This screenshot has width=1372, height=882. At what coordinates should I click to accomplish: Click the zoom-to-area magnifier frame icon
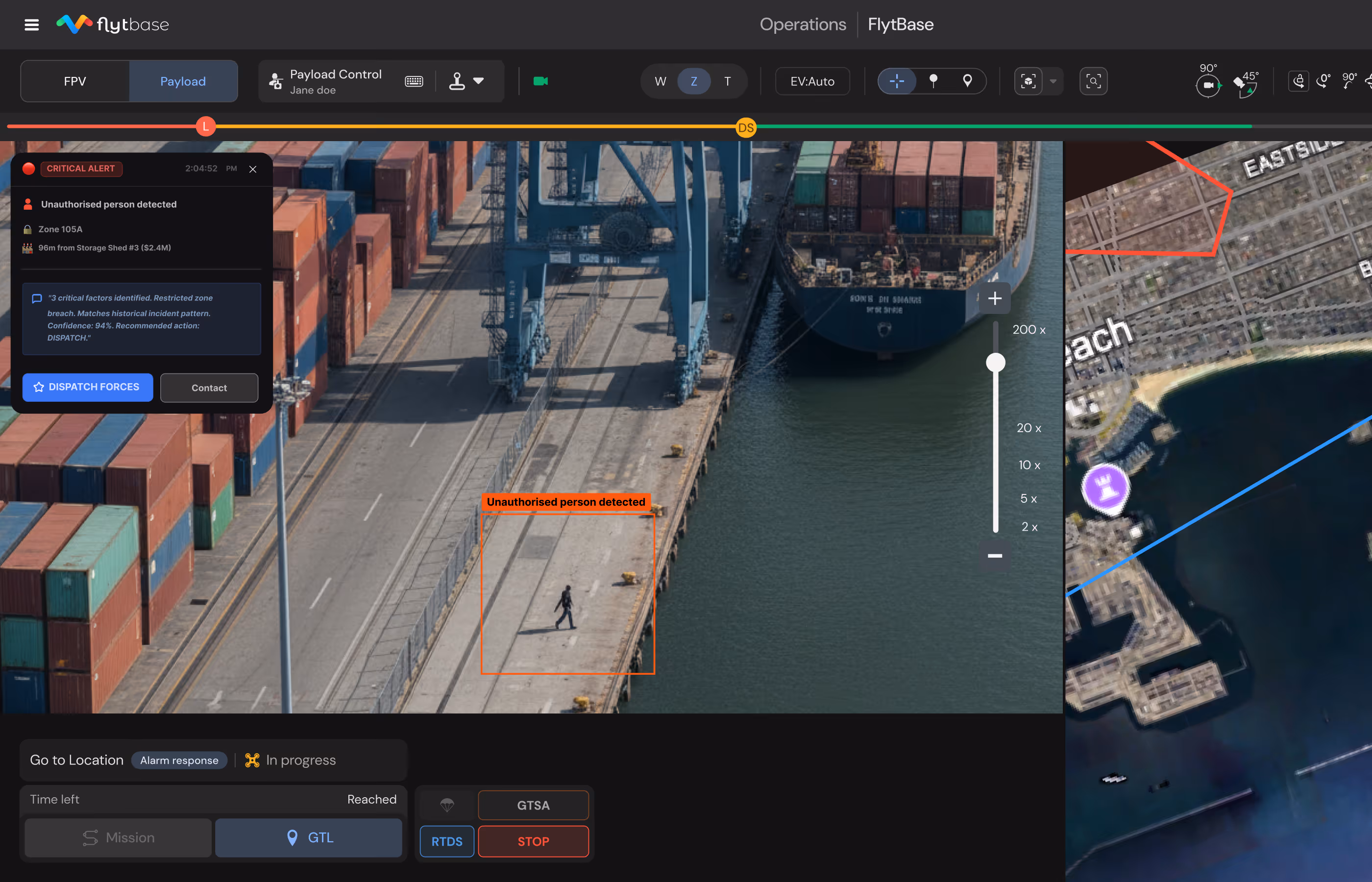point(1093,81)
